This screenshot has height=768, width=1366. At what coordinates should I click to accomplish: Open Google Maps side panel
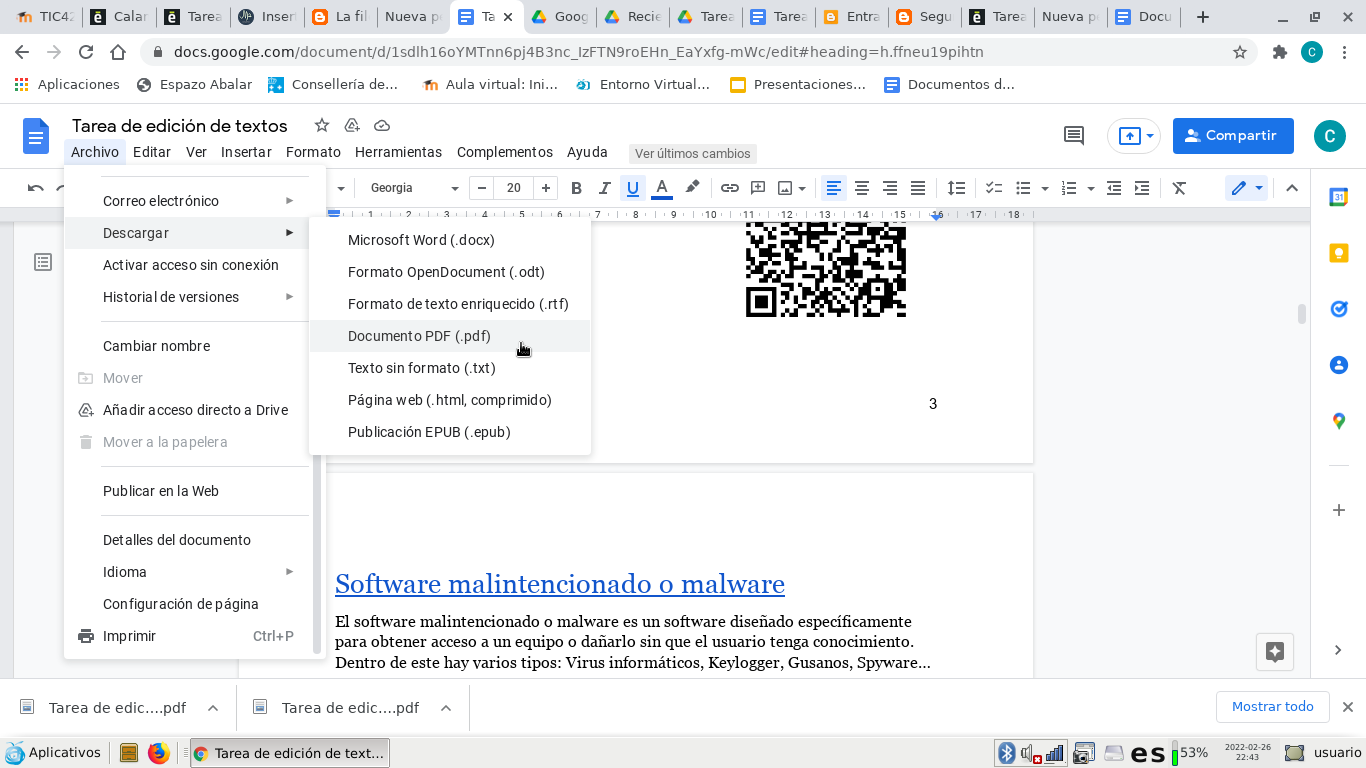click(1339, 421)
